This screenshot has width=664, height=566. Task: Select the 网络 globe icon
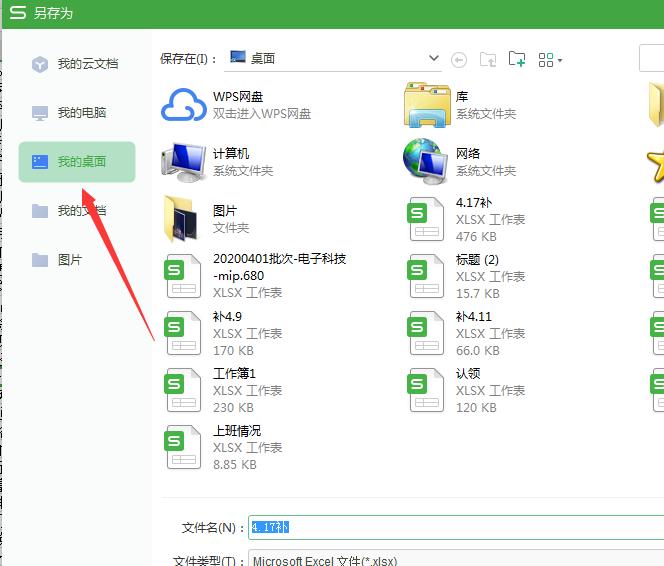(x=426, y=162)
